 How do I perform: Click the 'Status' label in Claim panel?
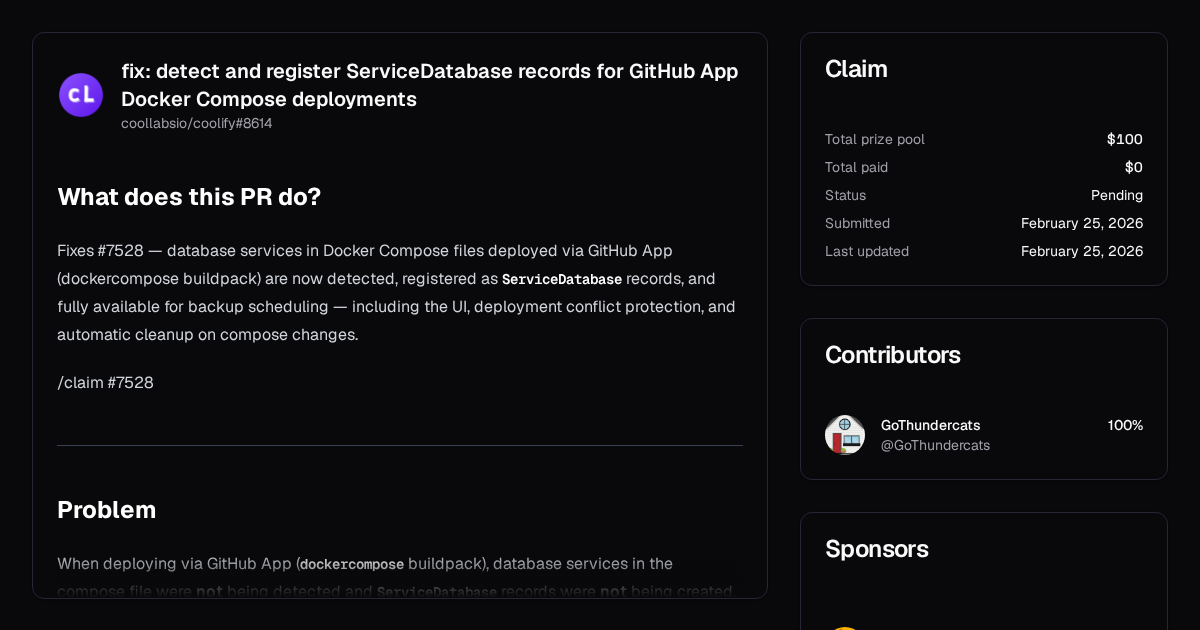click(846, 195)
